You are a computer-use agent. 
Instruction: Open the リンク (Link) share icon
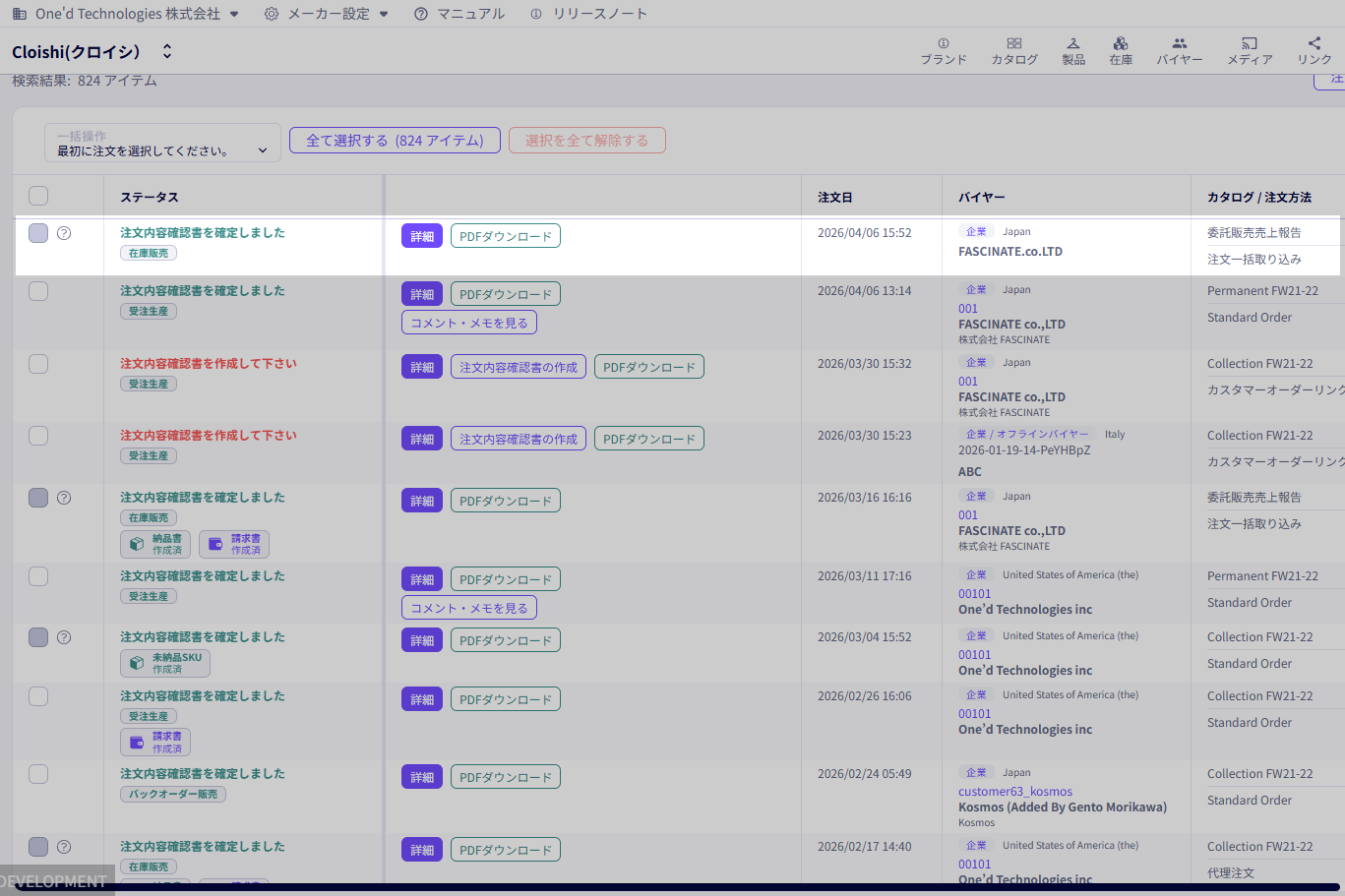1314,51
